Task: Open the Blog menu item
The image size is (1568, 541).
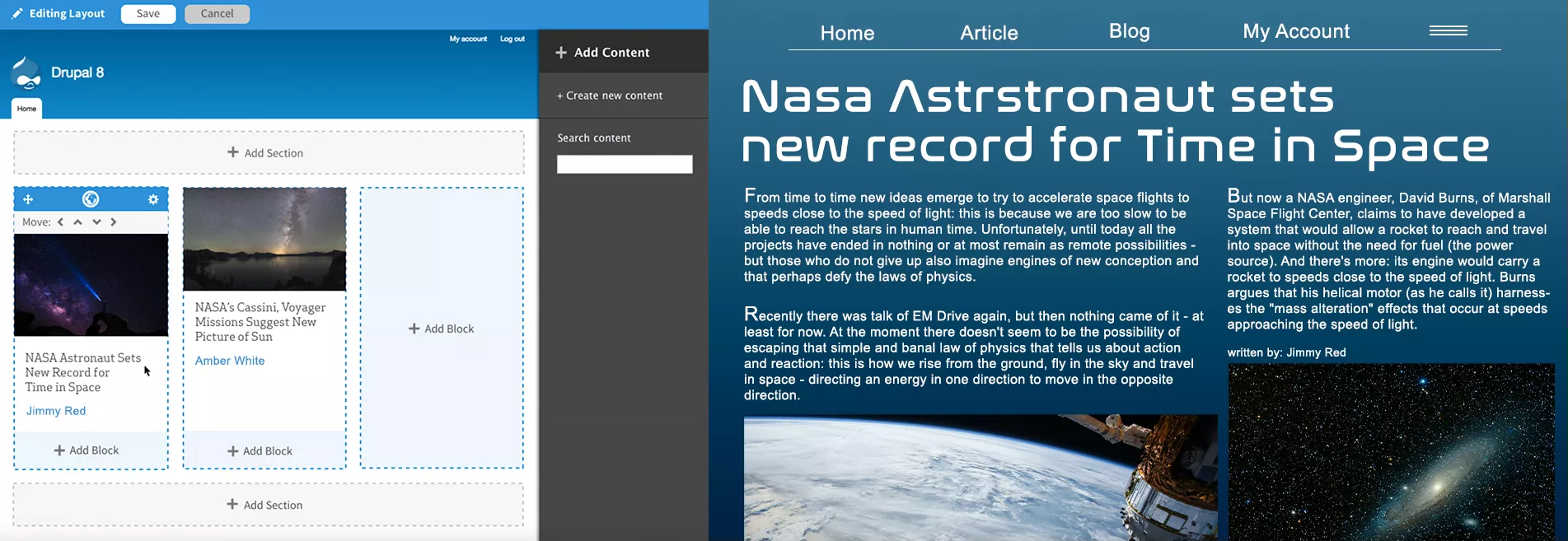Action: pos(1129,31)
